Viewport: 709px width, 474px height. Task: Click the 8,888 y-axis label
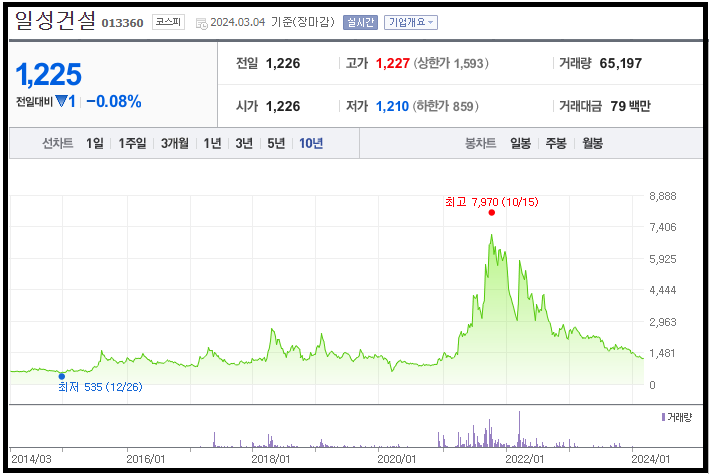click(x=663, y=196)
